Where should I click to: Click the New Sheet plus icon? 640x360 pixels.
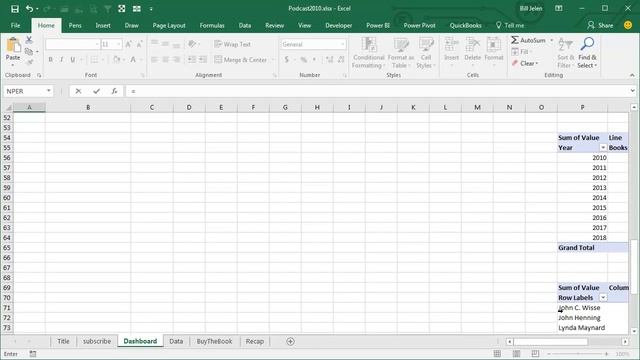tap(290, 341)
